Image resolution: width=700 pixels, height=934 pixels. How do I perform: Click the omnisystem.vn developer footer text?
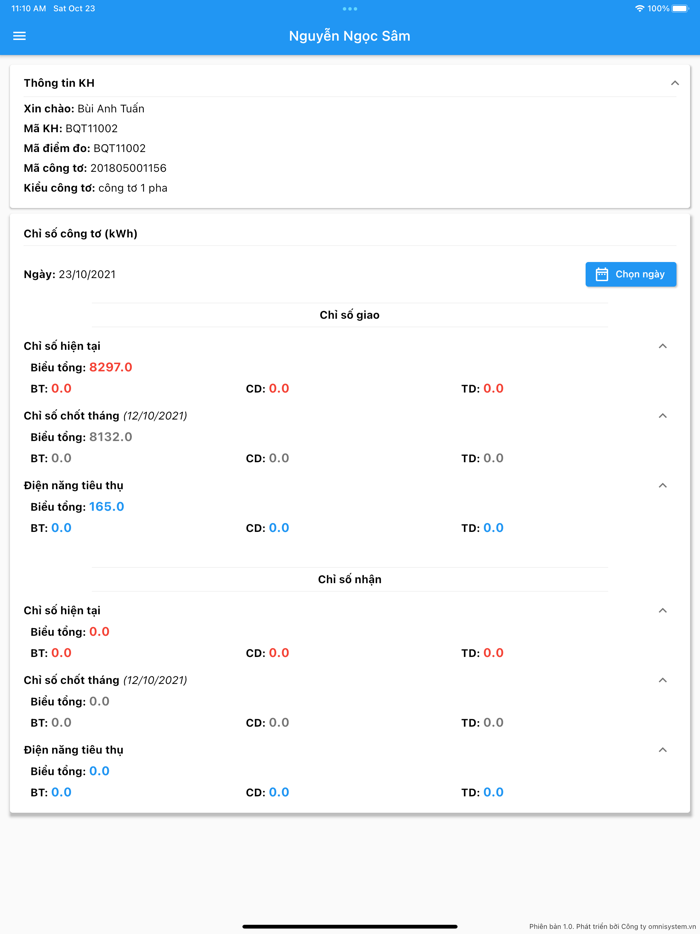pyautogui.click(x=614, y=926)
